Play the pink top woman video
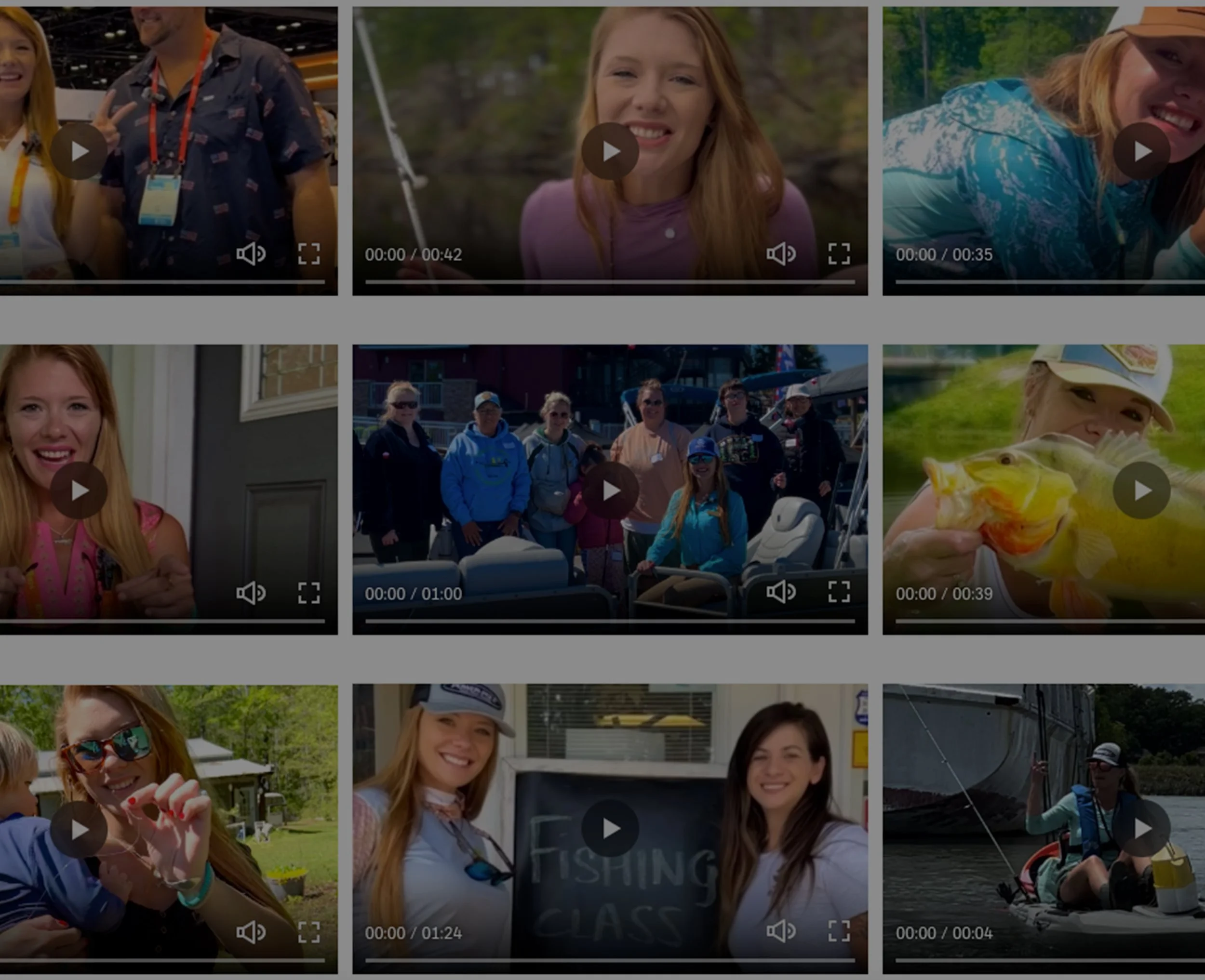The height and width of the screenshot is (980, 1205). tap(79, 490)
